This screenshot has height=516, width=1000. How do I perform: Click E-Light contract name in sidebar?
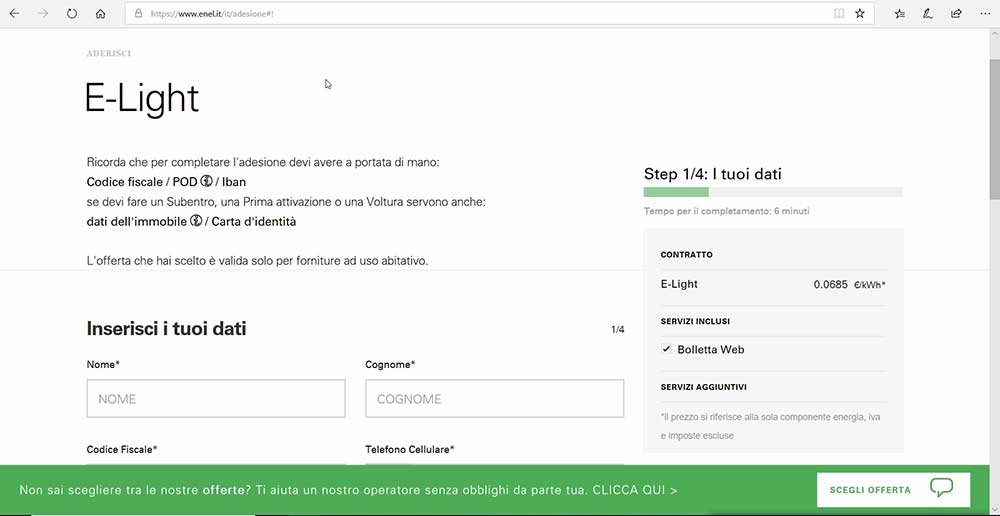coord(679,284)
